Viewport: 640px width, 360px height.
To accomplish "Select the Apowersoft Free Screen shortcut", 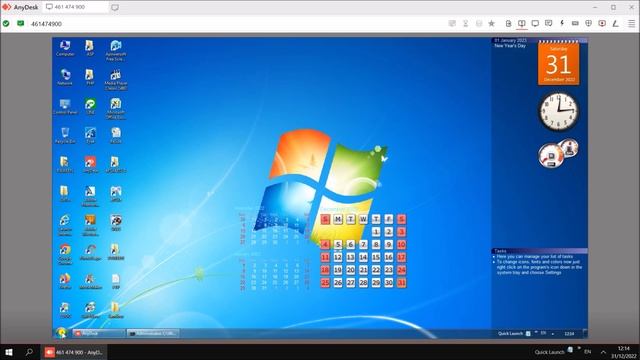I will coord(116,51).
